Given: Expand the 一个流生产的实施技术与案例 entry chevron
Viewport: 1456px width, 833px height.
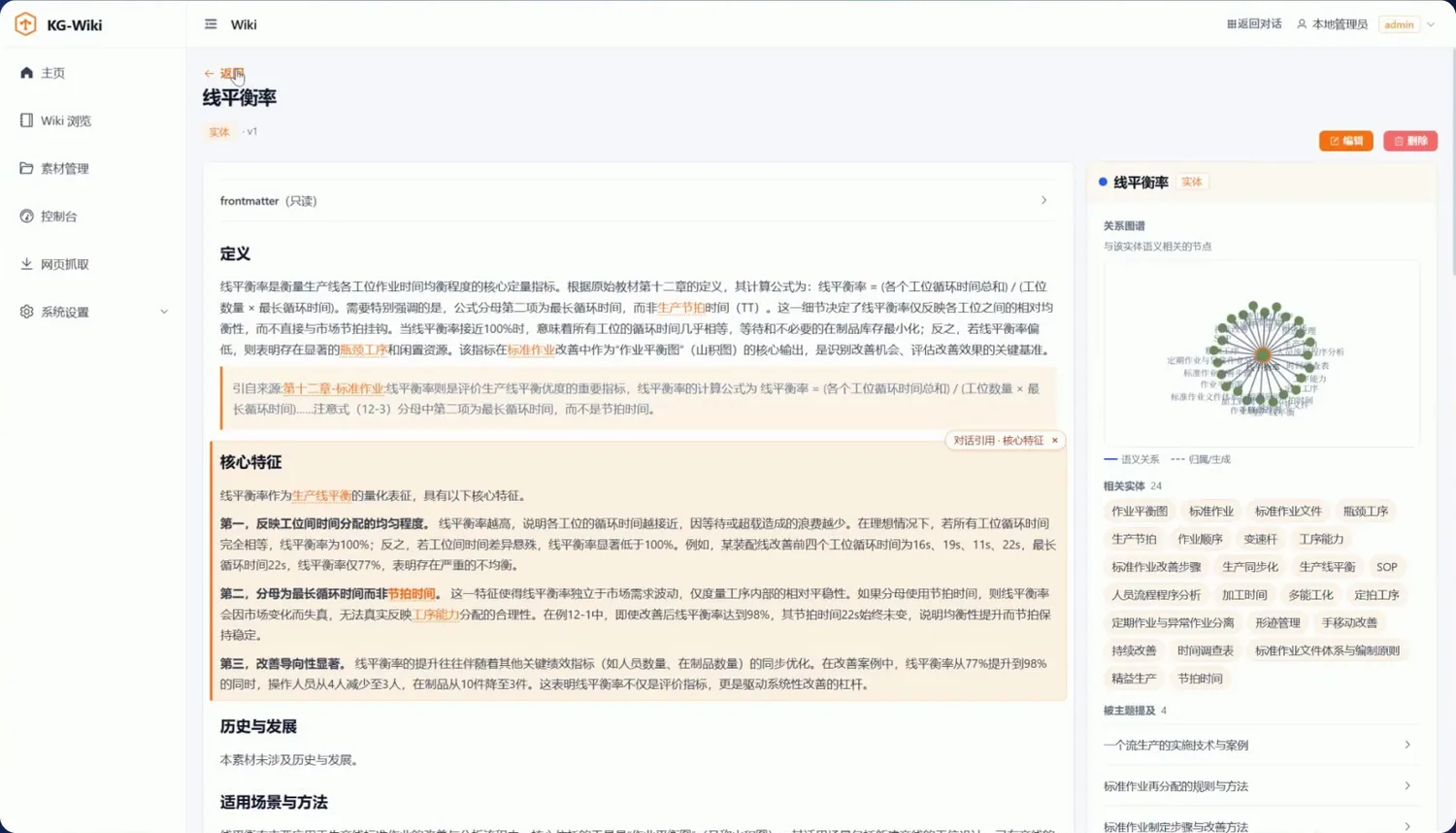Looking at the screenshot, I should (x=1407, y=745).
